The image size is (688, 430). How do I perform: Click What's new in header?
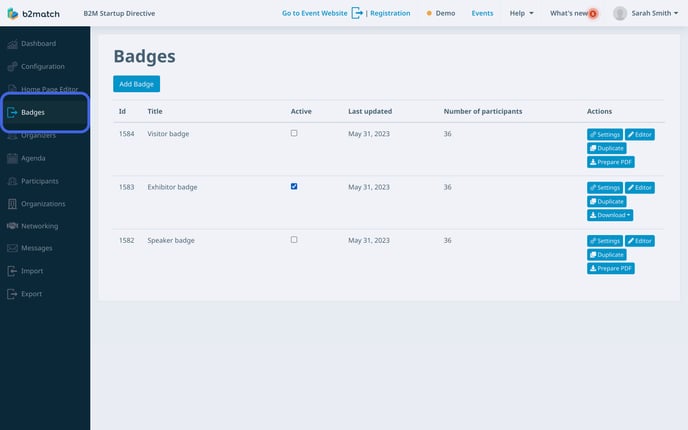tap(569, 13)
